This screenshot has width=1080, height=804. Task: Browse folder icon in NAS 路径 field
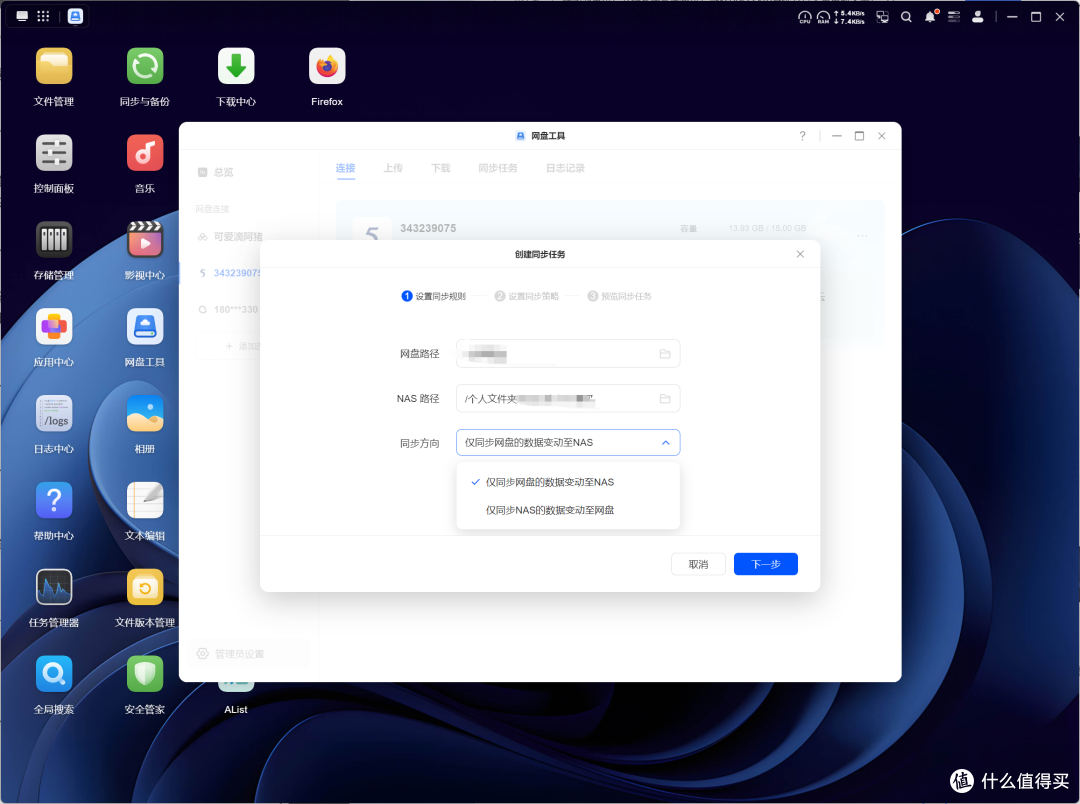tap(665, 398)
